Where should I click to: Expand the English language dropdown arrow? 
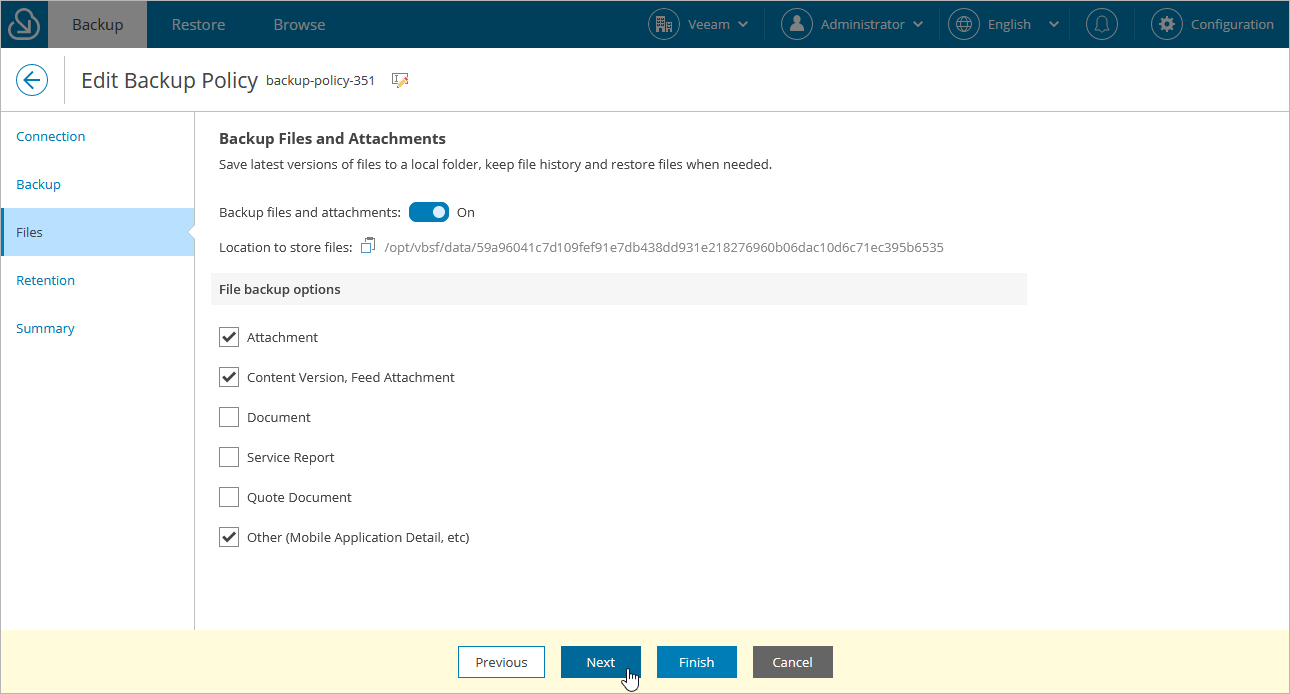tap(1054, 25)
